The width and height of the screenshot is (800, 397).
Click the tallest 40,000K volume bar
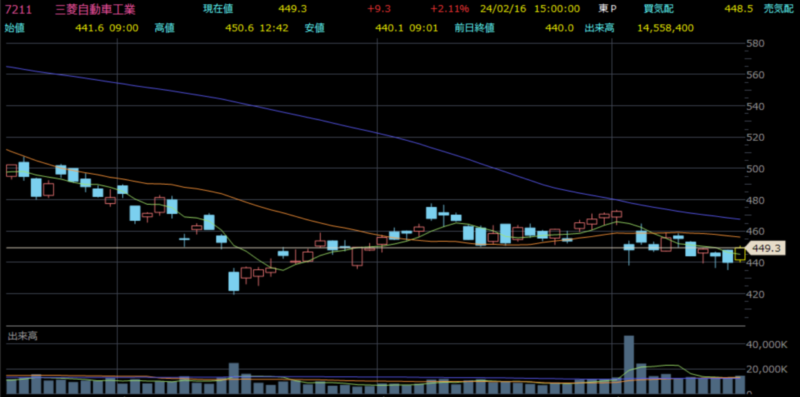point(629,364)
